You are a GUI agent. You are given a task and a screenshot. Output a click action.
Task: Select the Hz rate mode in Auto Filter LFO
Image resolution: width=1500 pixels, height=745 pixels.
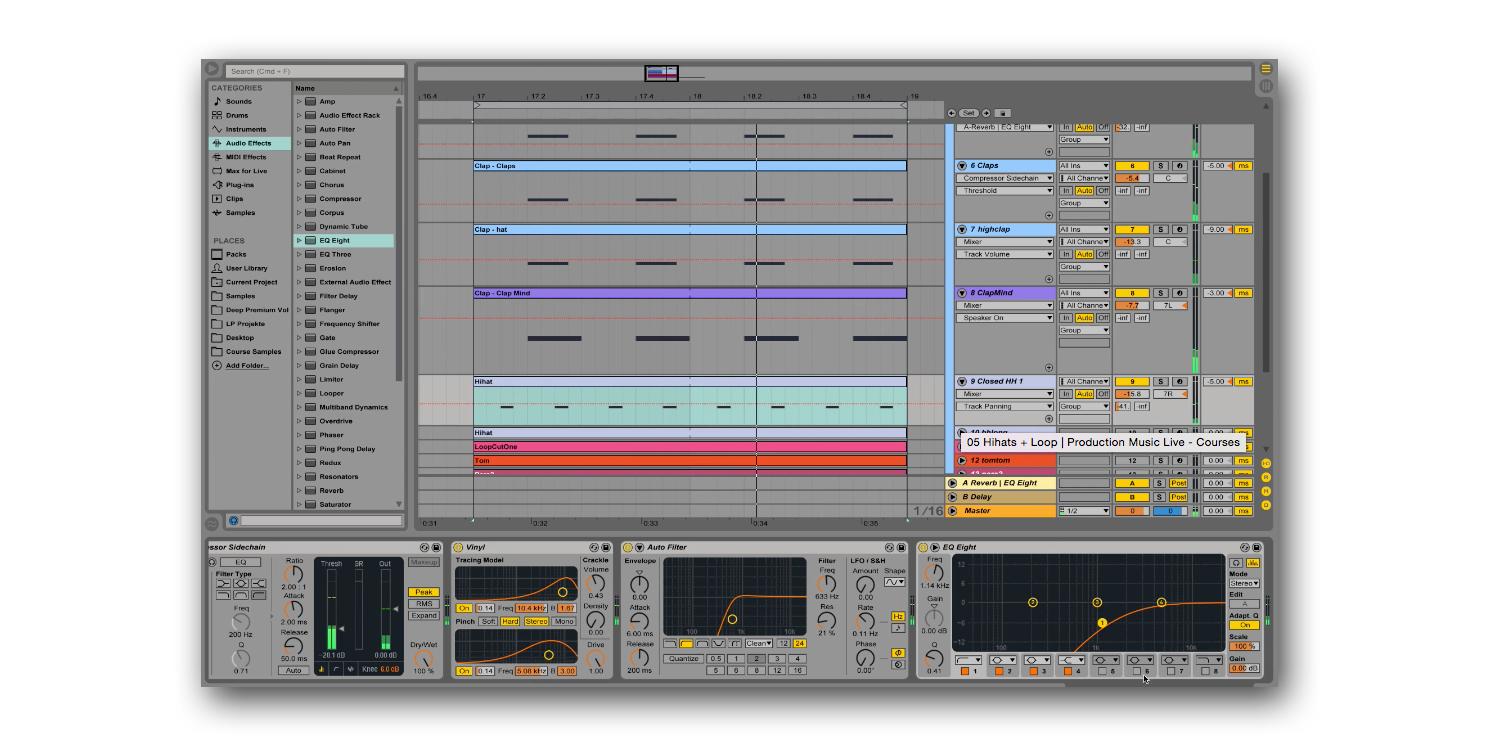898,616
